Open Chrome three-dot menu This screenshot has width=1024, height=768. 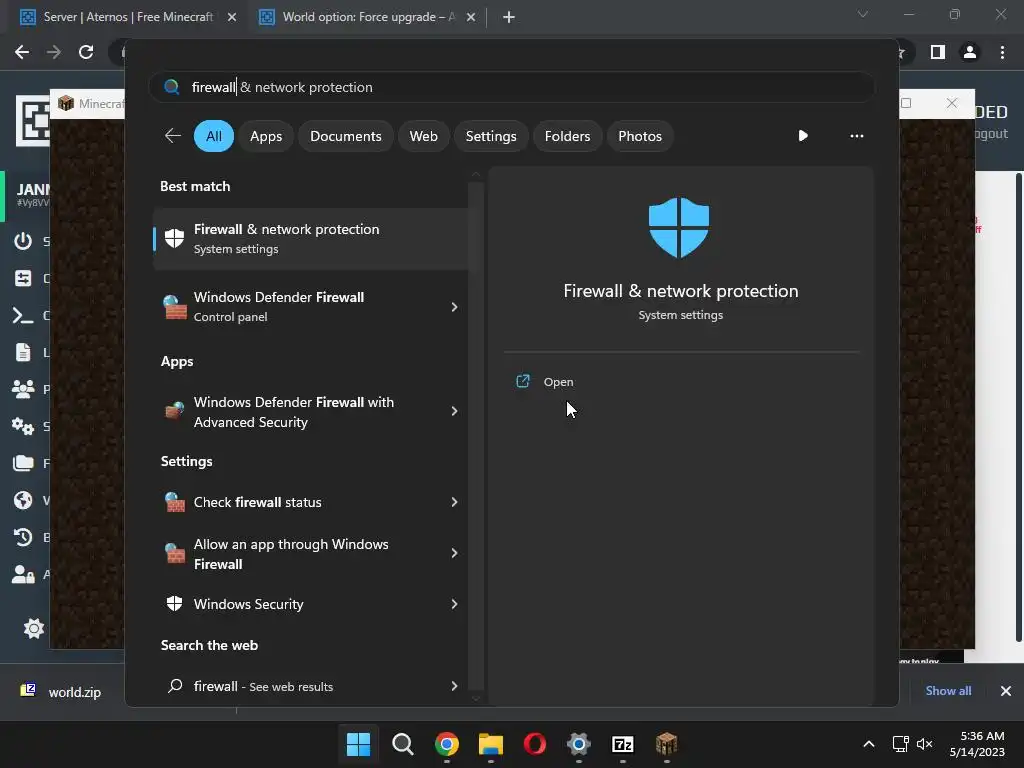(1002, 52)
